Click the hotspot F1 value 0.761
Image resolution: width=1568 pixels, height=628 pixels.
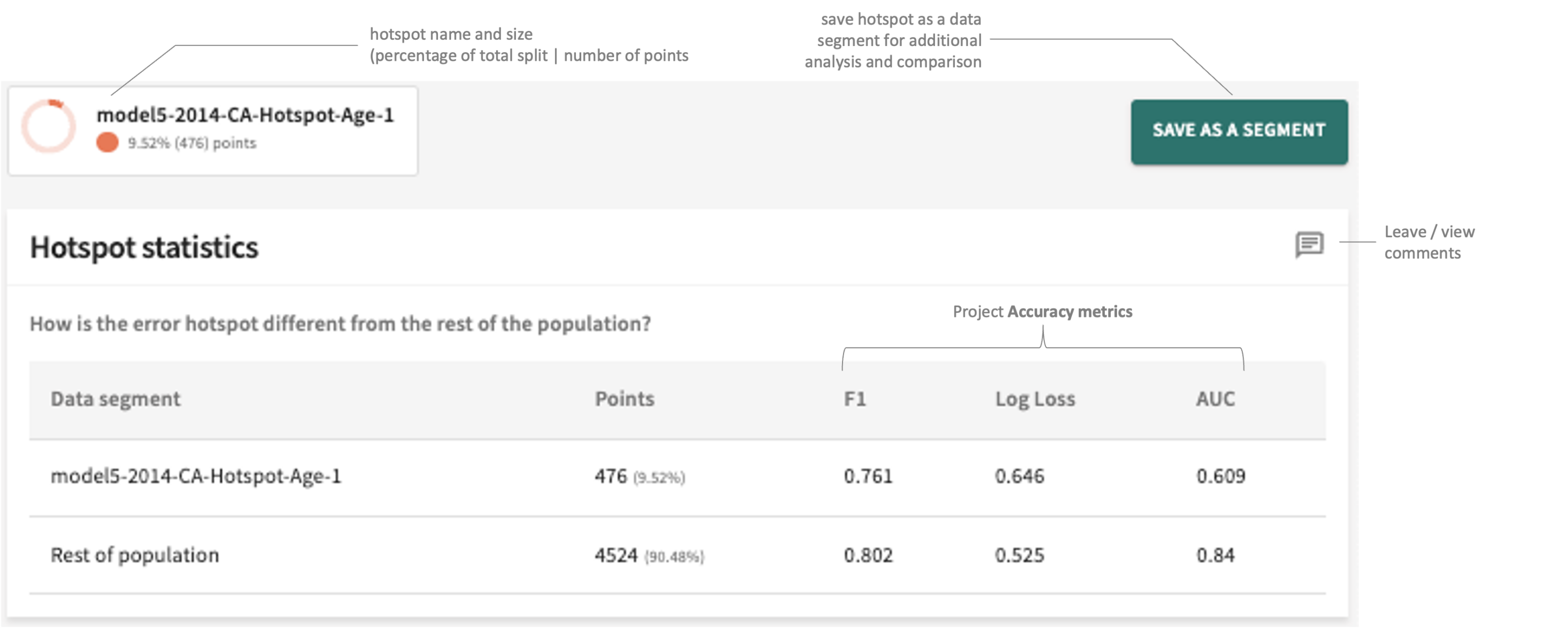(868, 476)
